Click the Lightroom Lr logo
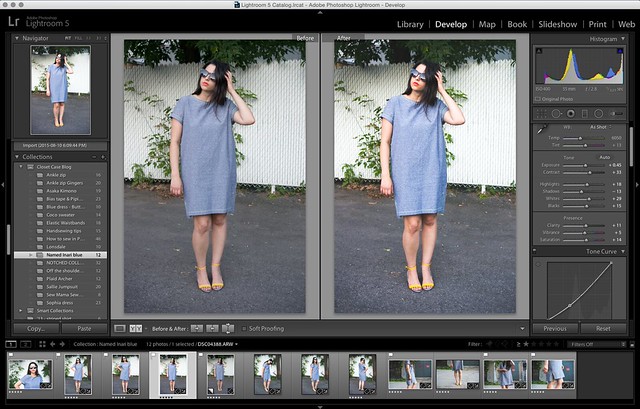 [x=17, y=22]
